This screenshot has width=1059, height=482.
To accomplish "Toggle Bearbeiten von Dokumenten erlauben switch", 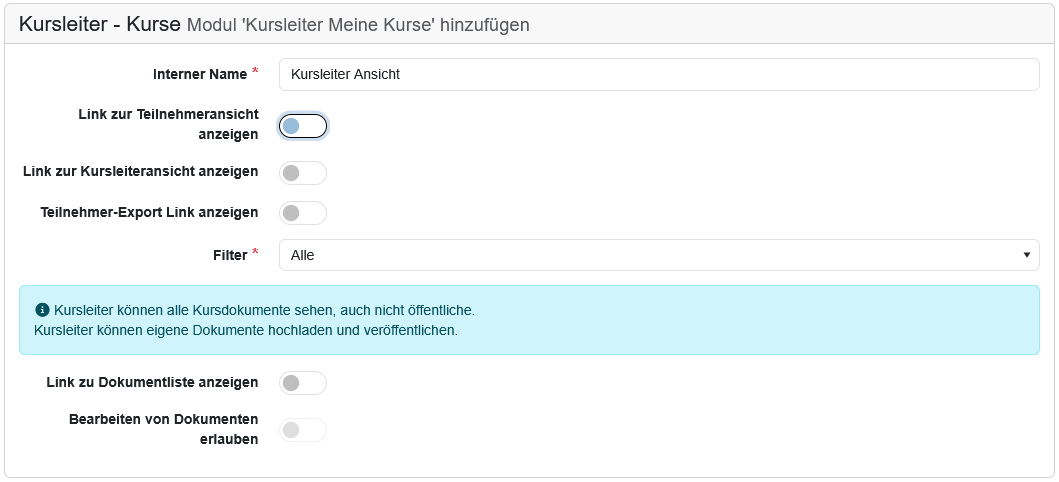I will click(303, 430).
